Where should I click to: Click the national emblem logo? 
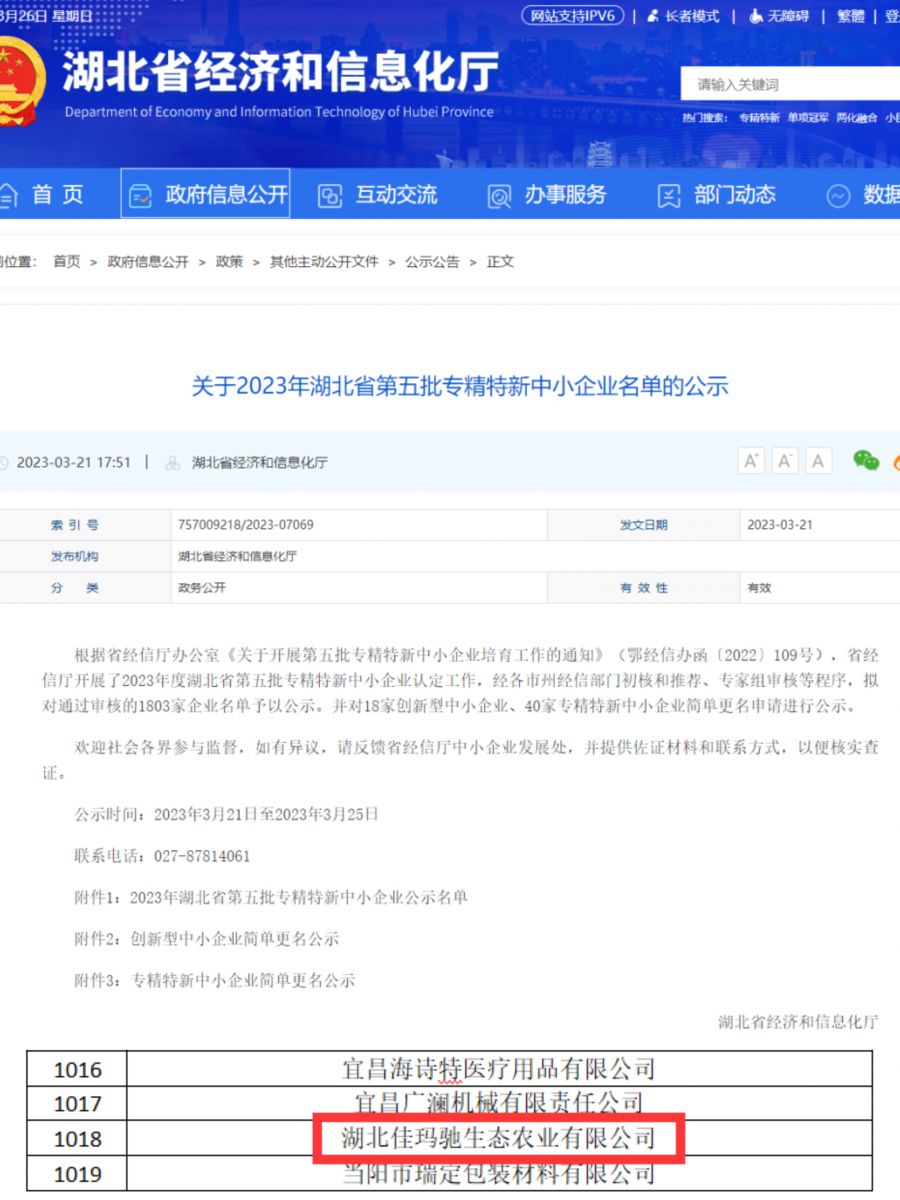pos(18,82)
